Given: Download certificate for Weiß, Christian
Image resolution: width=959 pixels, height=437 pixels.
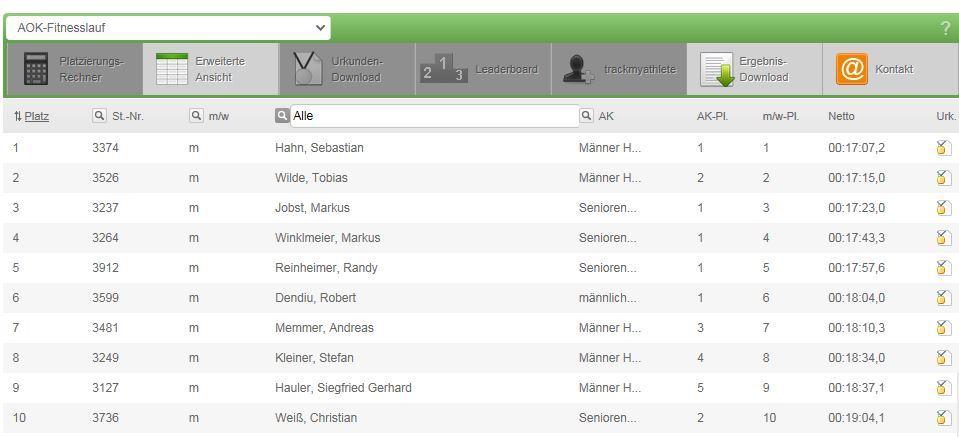Looking at the screenshot, I should pyautogui.click(x=943, y=418).
